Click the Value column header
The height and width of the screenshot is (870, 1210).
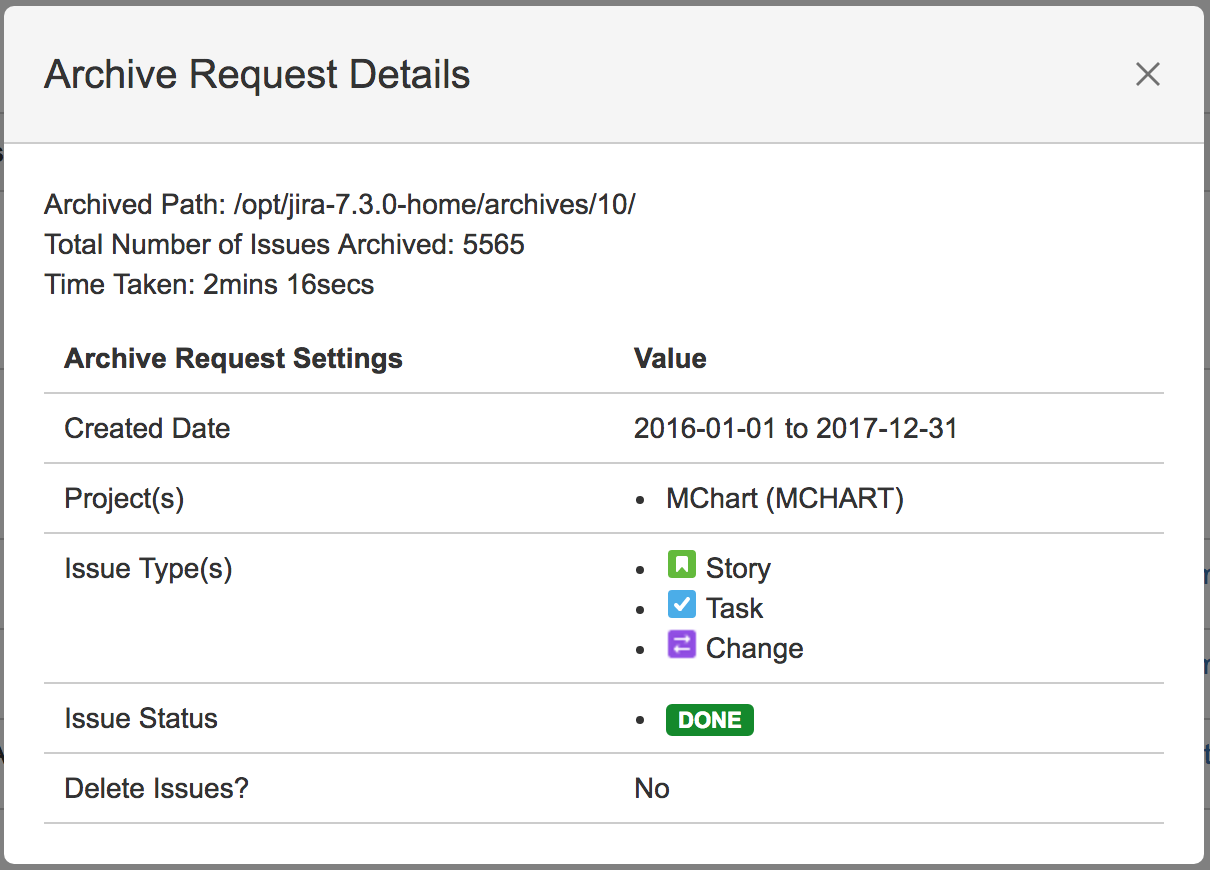point(670,359)
